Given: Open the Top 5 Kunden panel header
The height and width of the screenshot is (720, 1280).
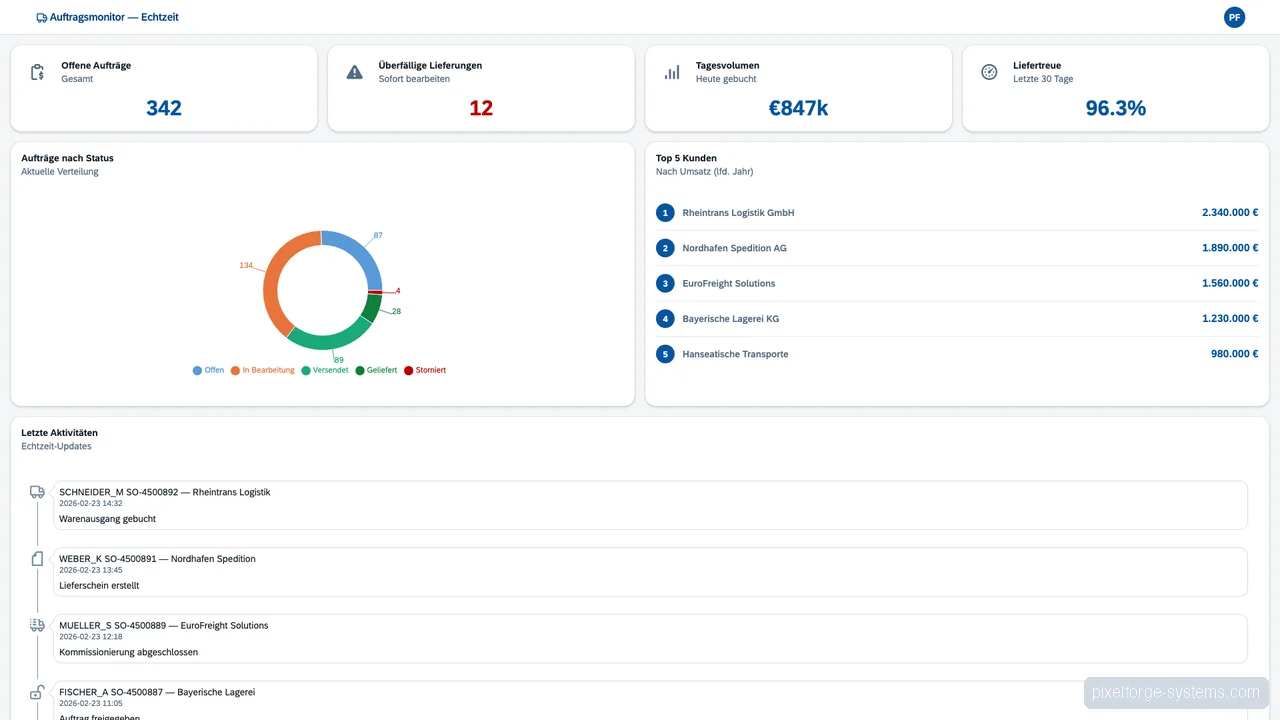Looking at the screenshot, I should point(686,158).
